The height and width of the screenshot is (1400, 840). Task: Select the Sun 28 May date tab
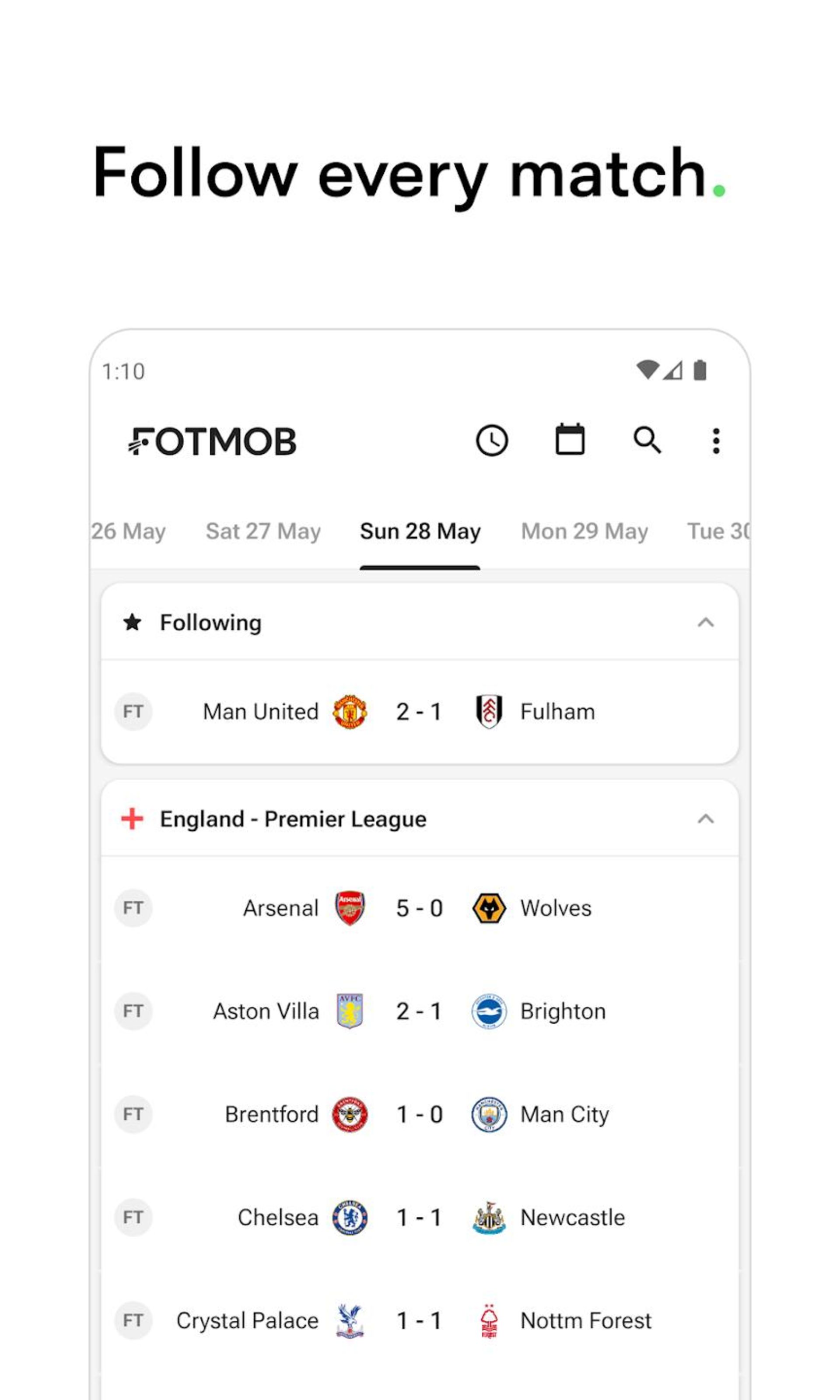point(419,530)
